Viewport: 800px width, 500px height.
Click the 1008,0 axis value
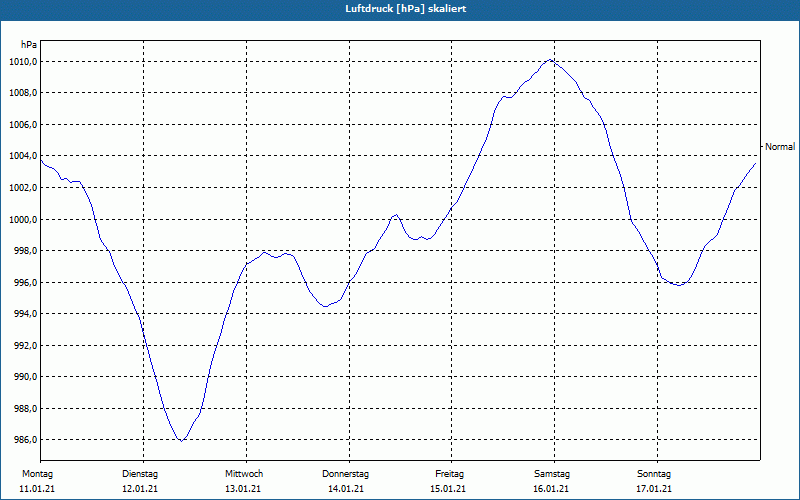click(22, 93)
